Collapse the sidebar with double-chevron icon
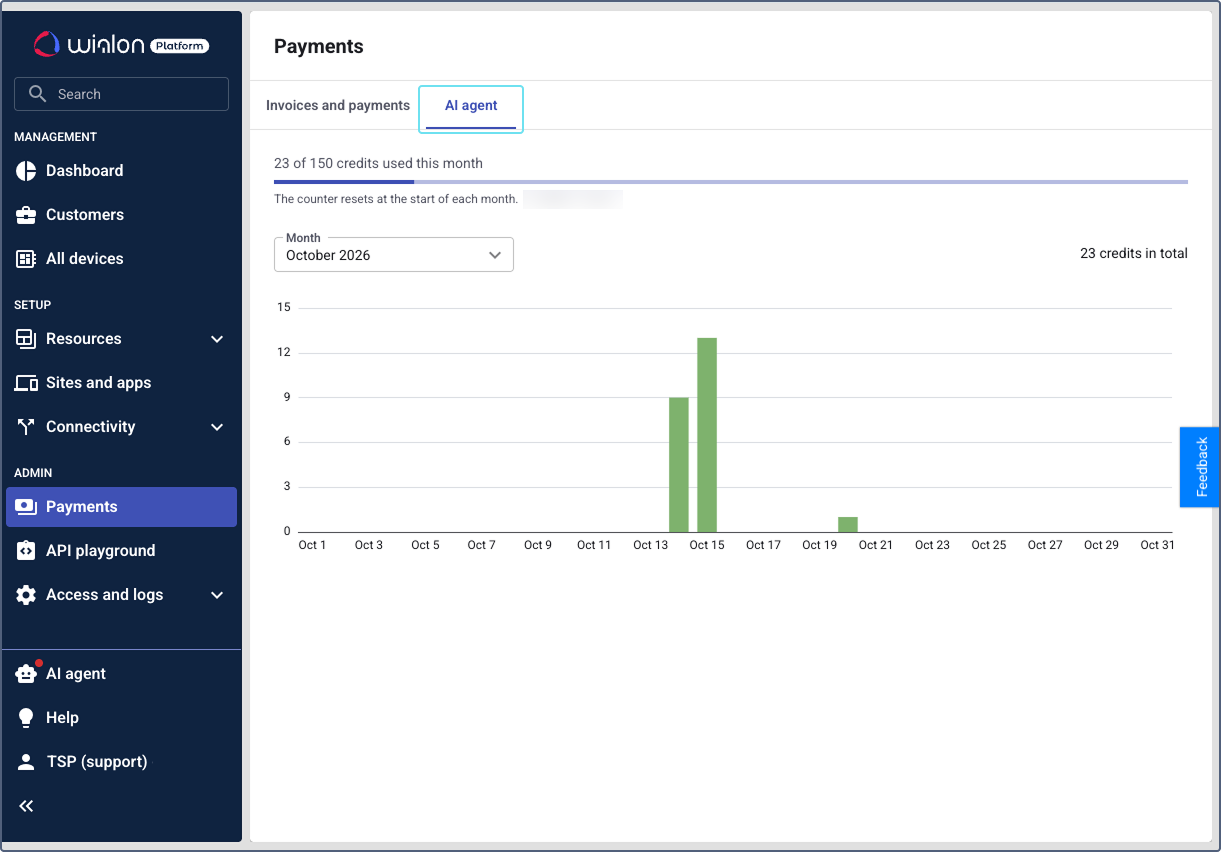This screenshot has width=1221, height=852. click(x=26, y=806)
